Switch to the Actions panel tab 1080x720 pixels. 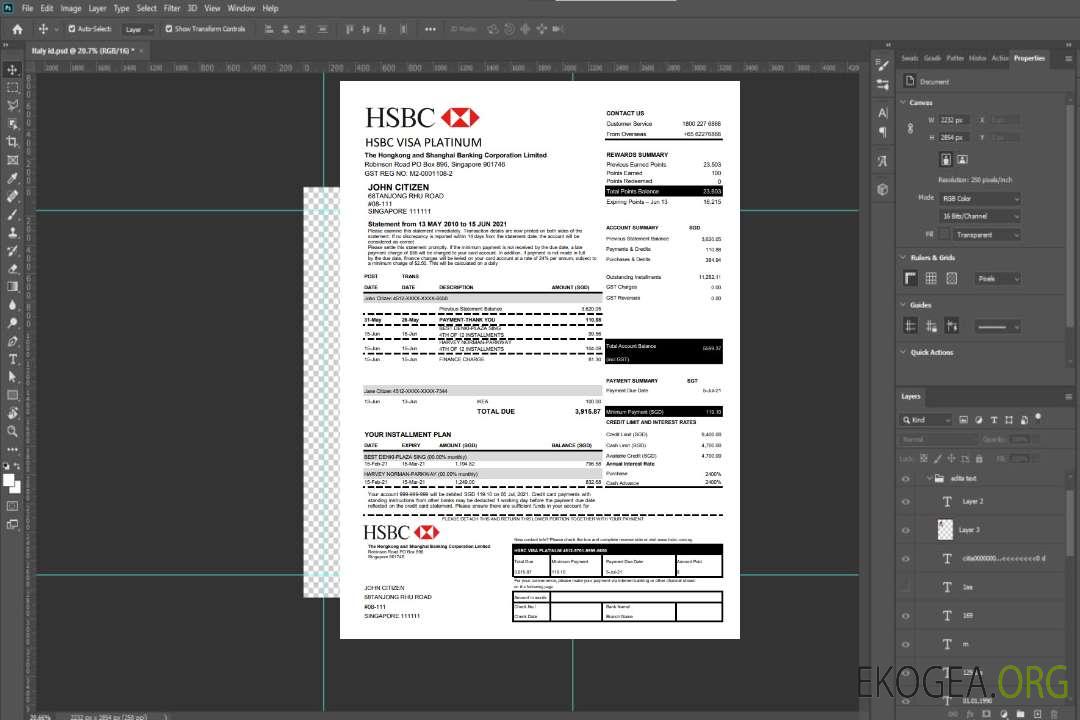(x=999, y=58)
